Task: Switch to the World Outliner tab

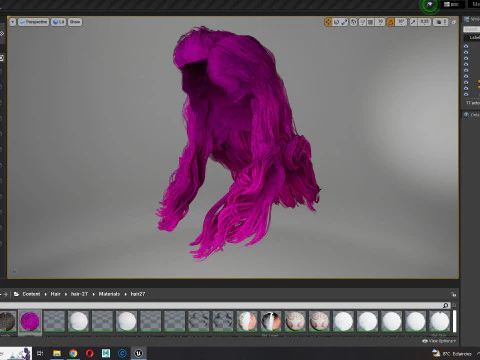Action: pyautogui.click(x=472, y=19)
